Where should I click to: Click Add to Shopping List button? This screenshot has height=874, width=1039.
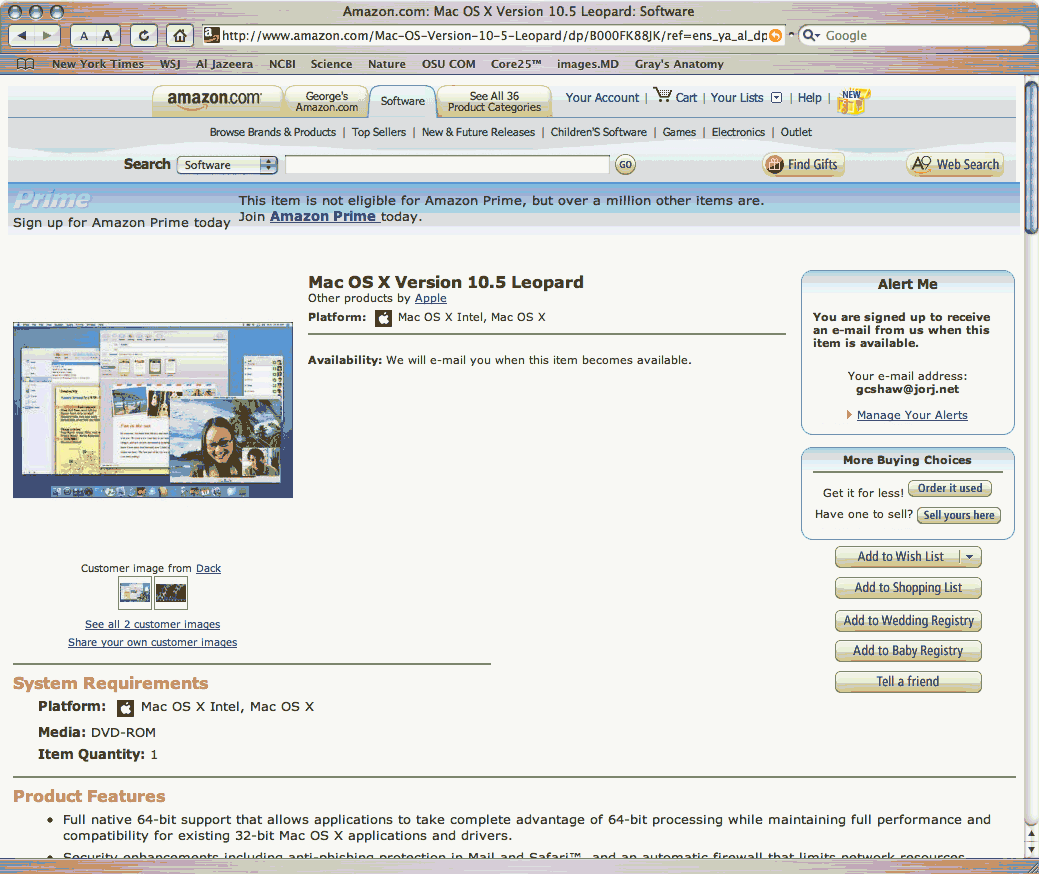click(x=908, y=588)
